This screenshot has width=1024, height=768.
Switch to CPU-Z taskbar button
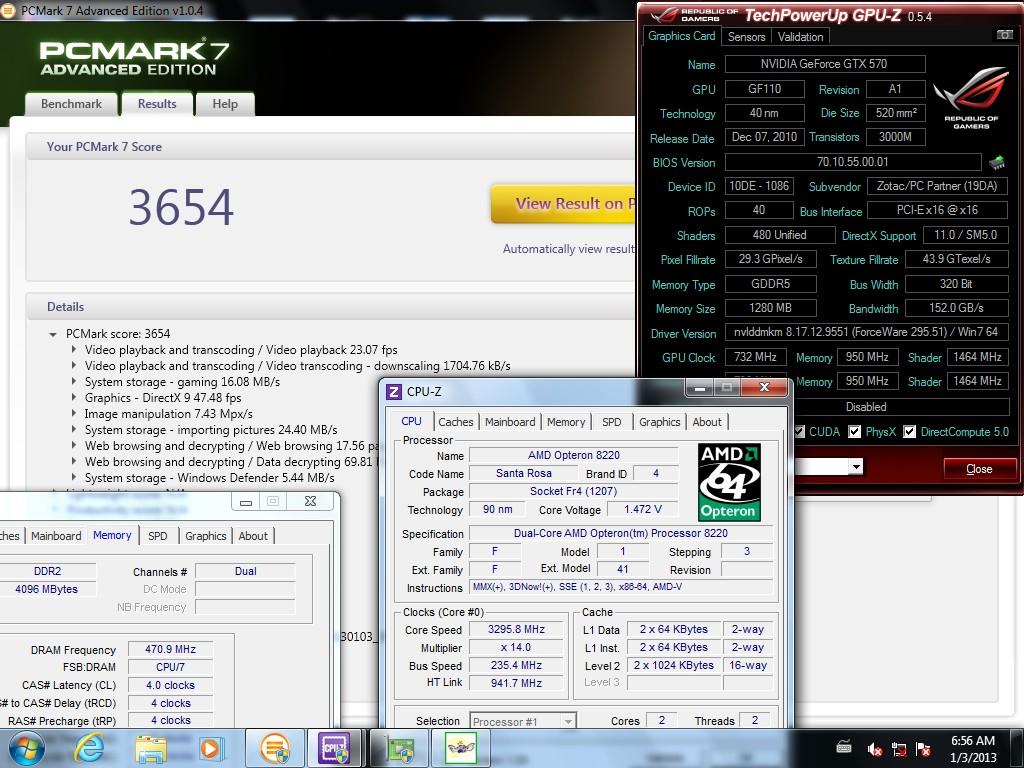(x=335, y=748)
